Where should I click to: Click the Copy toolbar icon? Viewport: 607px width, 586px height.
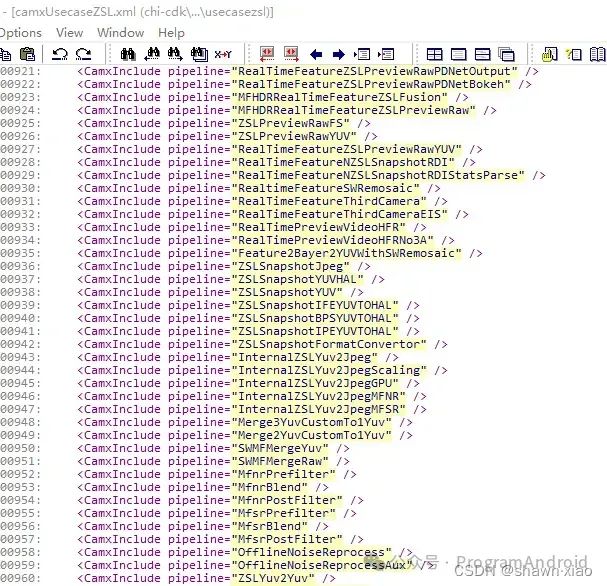[x=5, y=54]
